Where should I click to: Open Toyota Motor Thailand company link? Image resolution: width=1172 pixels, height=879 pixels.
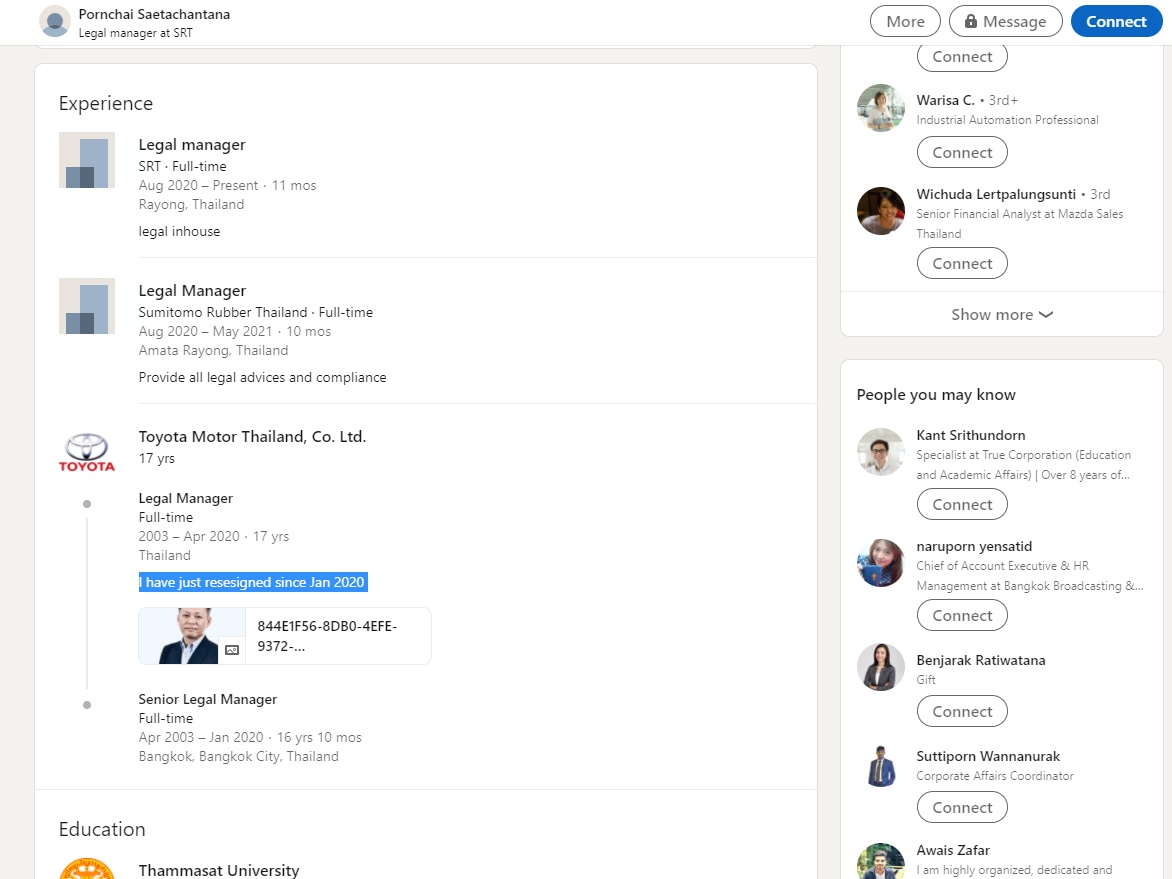[252, 437]
